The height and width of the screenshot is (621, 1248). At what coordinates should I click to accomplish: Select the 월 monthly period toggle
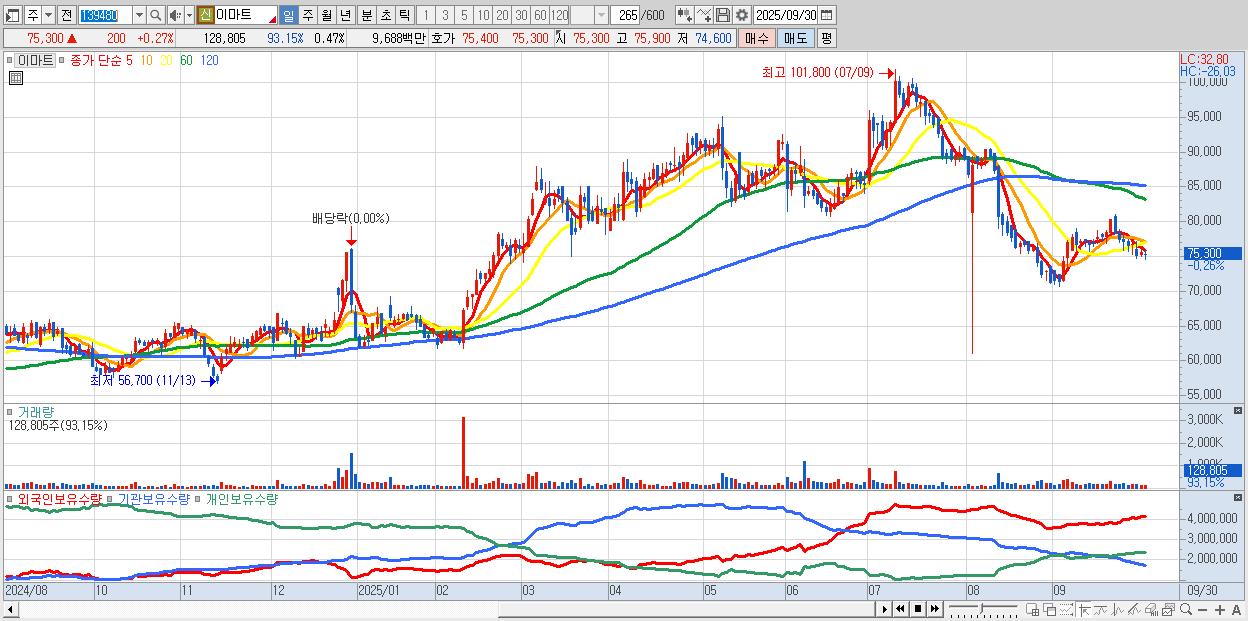point(326,15)
